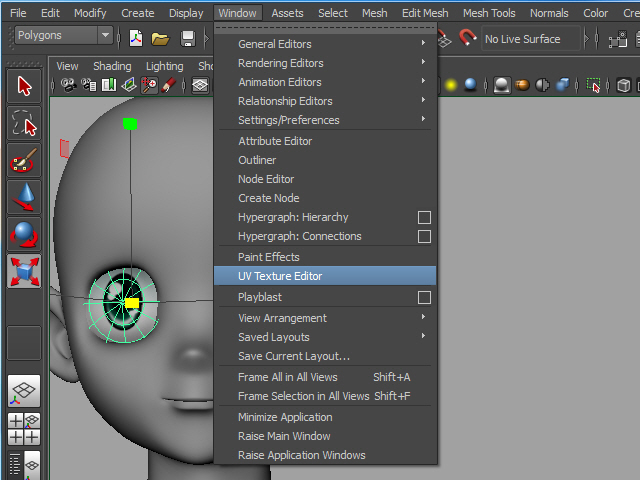Expand the Relationship Editors submenu

pyautogui.click(x=325, y=101)
